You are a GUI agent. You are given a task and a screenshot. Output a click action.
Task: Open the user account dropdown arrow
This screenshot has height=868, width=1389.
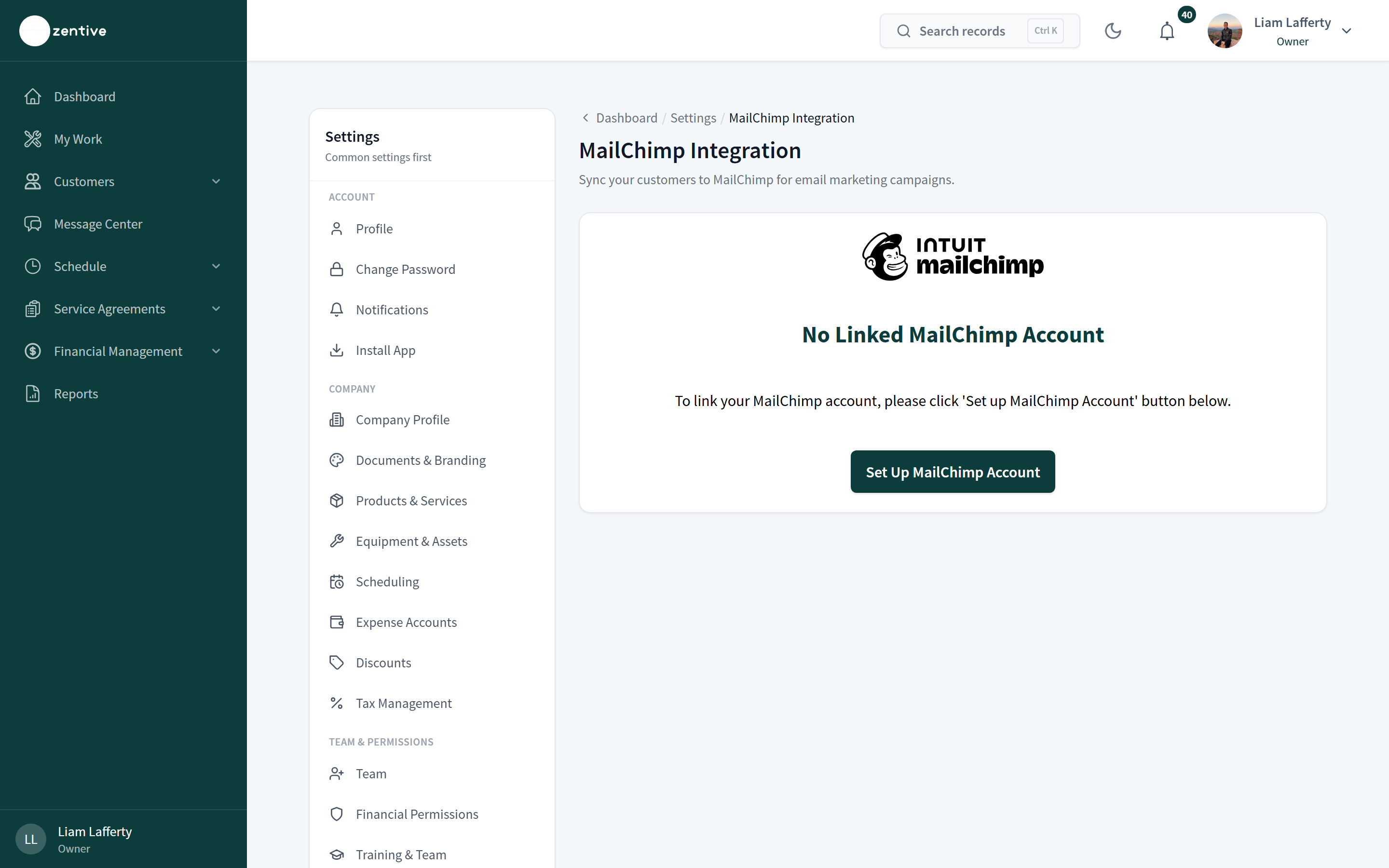pyautogui.click(x=1347, y=31)
